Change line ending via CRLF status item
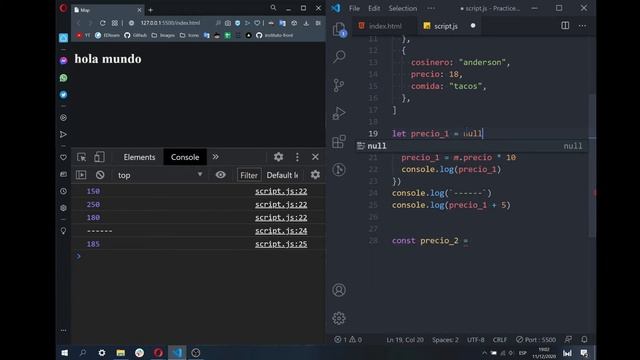The height and width of the screenshot is (360, 640). (x=500, y=340)
